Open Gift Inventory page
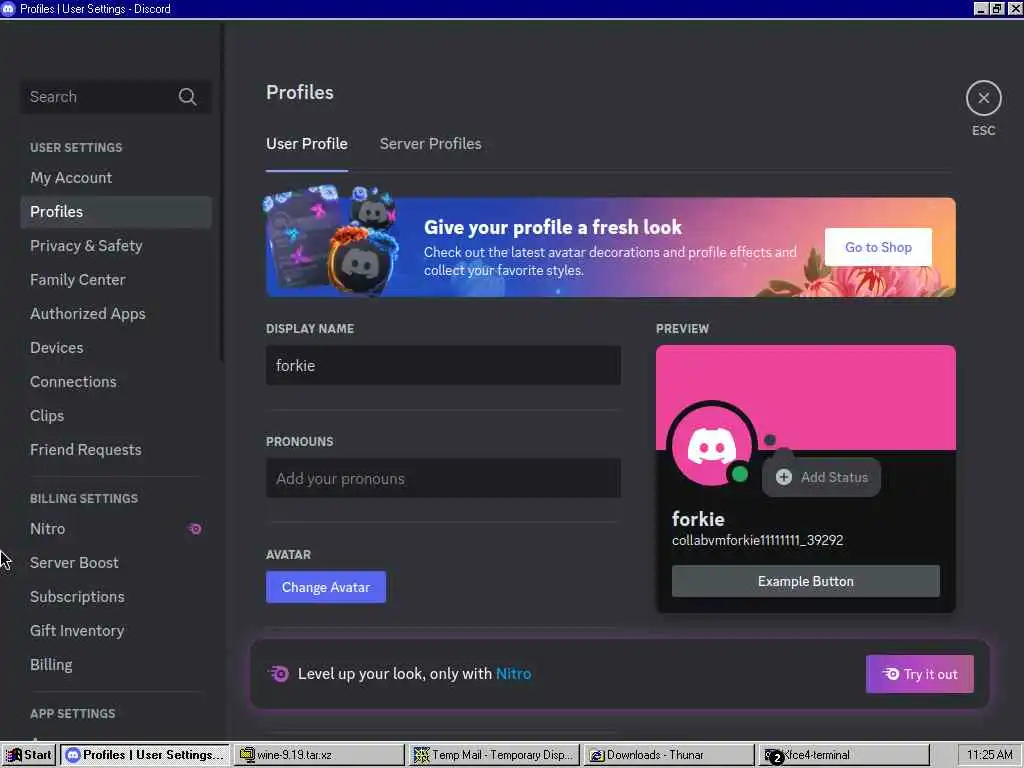The width and height of the screenshot is (1024, 768). [x=116, y=630]
